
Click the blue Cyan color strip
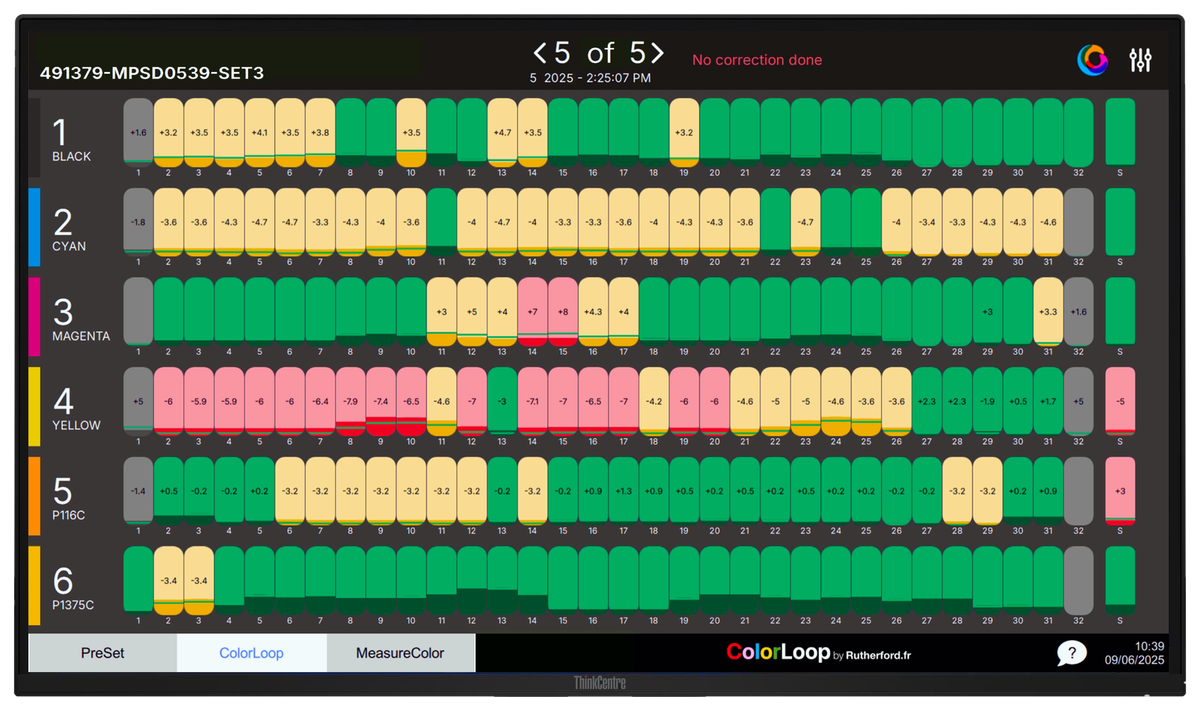tap(34, 228)
